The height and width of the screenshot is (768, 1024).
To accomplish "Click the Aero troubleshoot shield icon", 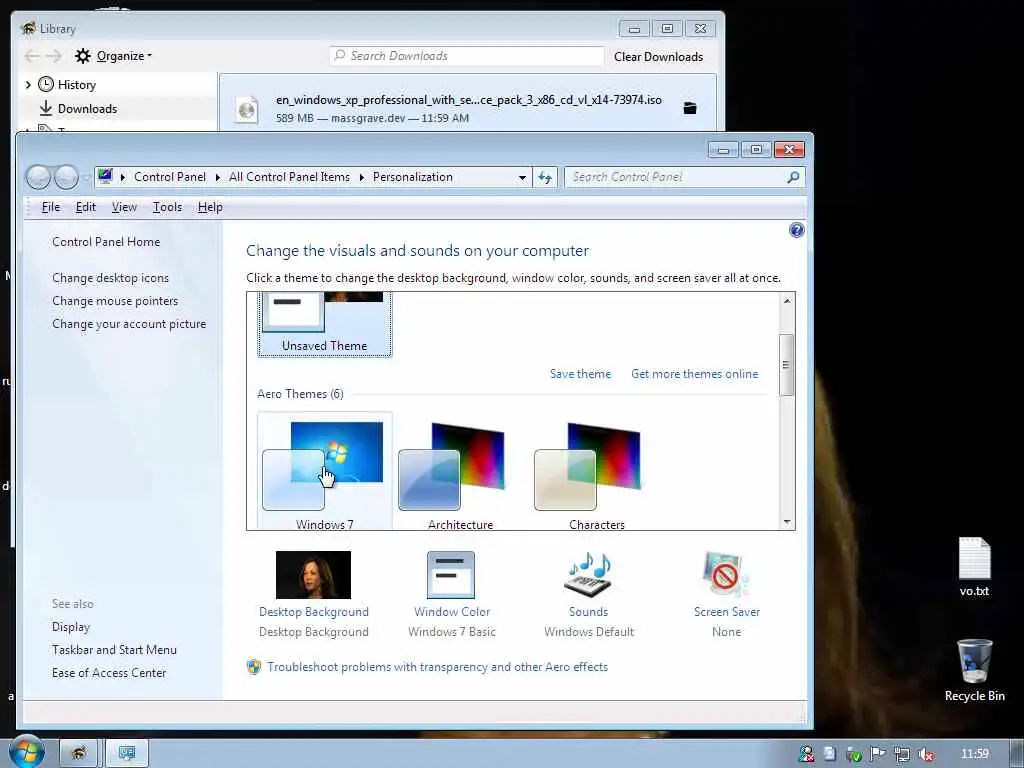I will click(254, 667).
